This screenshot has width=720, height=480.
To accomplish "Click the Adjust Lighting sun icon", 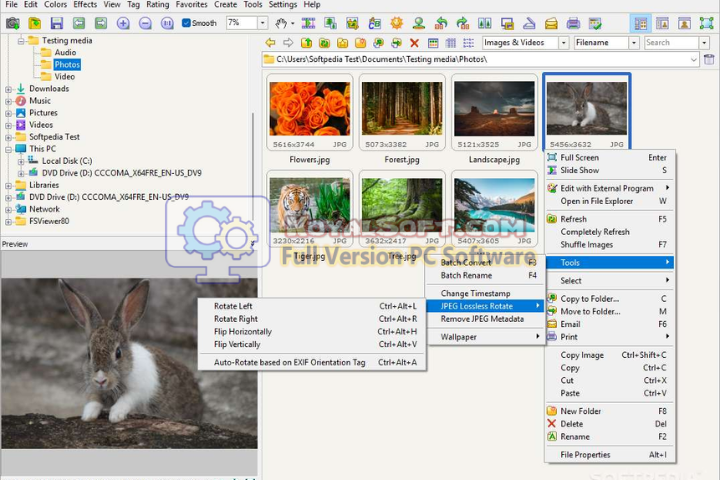I will (397, 23).
